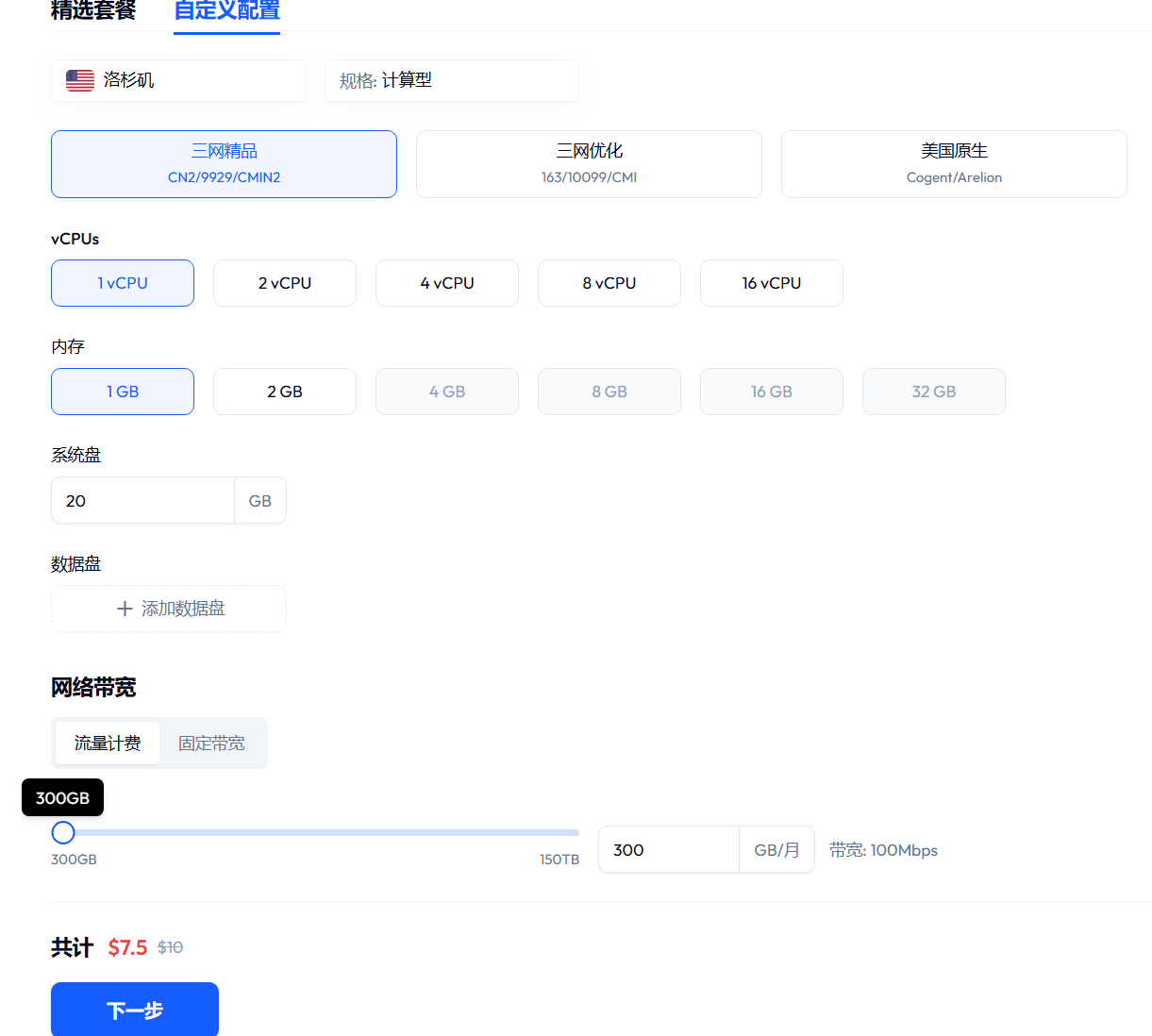The height and width of the screenshot is (1036, 1152).
Task: Select the 自定义配置 tab
Action: click(226, 11)
